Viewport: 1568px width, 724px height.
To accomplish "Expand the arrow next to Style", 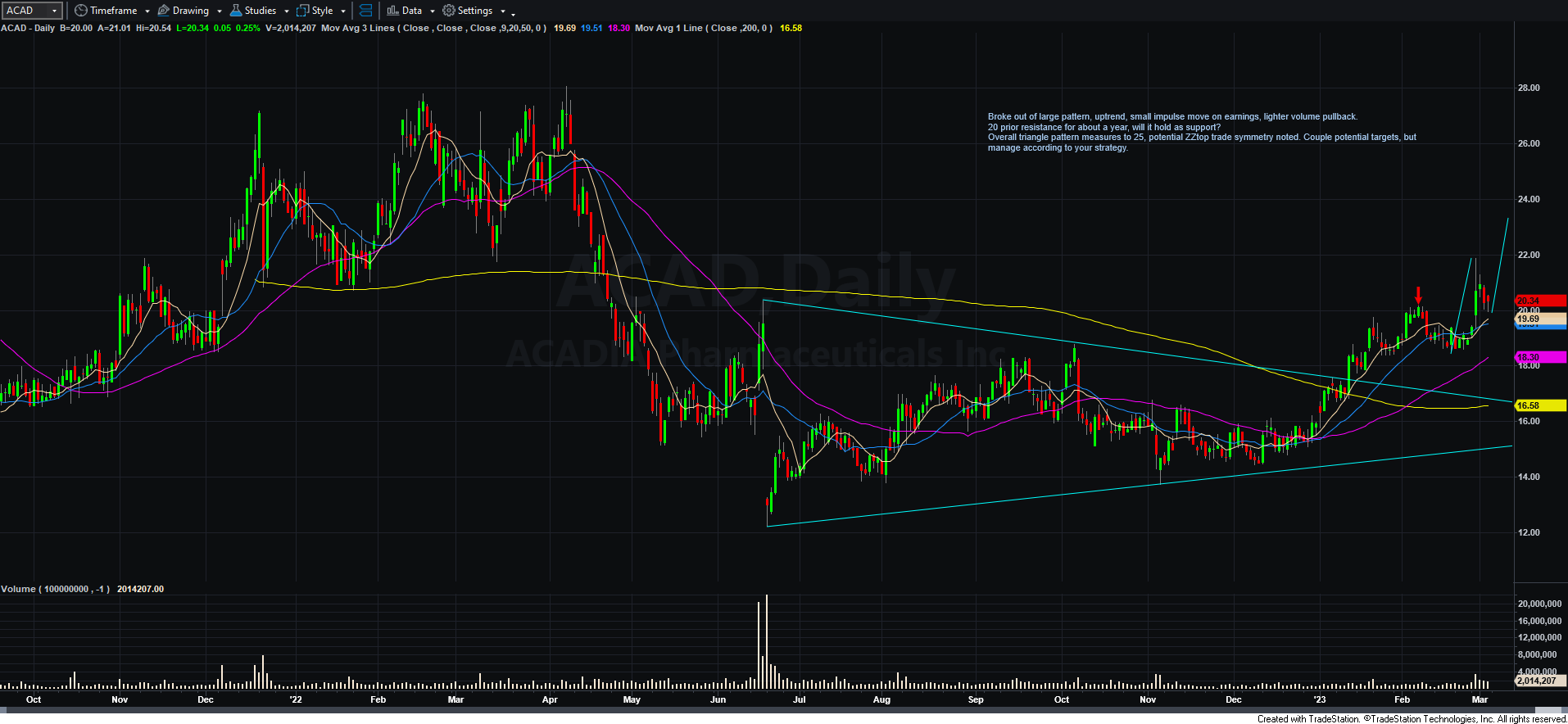I will click(343, 11).
